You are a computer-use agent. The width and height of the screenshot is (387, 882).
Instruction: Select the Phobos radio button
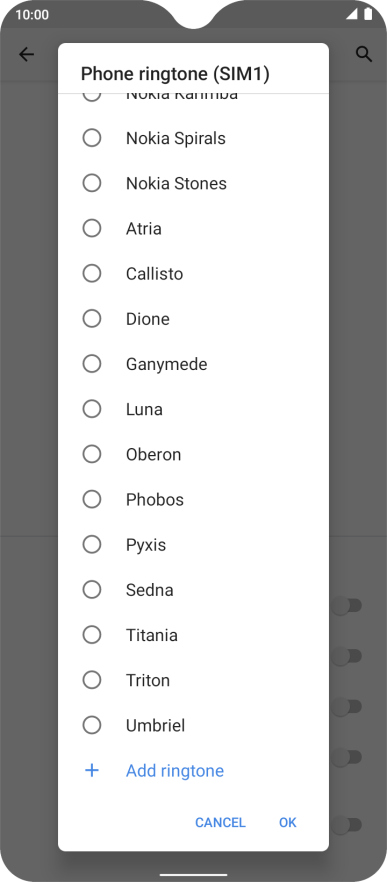tap(92, 500)
